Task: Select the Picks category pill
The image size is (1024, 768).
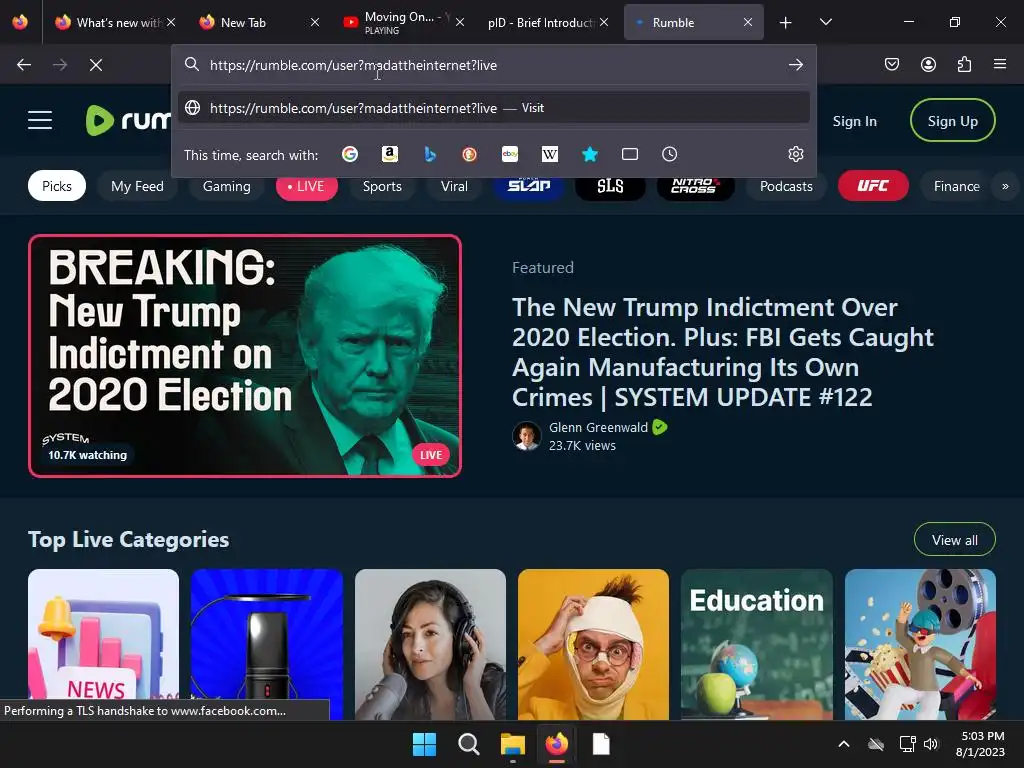Action: (57, 186)
